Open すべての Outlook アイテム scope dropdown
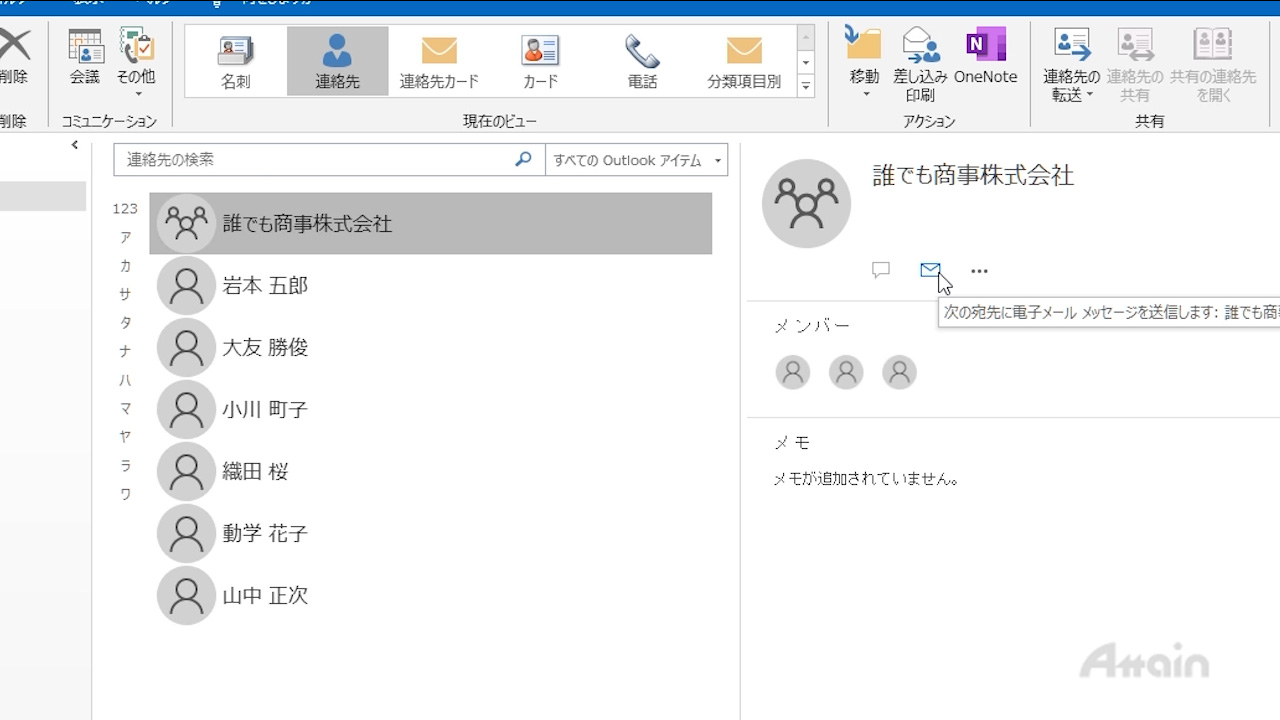 click(x=636, y=160)
